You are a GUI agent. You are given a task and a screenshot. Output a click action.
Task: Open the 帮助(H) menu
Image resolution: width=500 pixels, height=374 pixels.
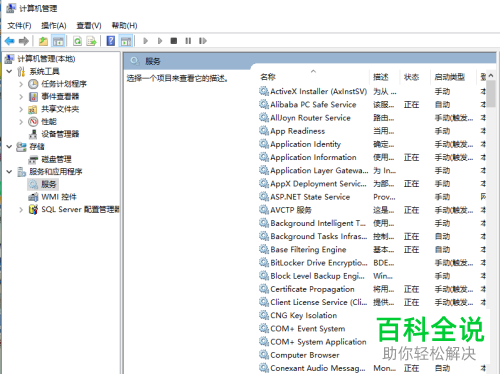point(124,26)
